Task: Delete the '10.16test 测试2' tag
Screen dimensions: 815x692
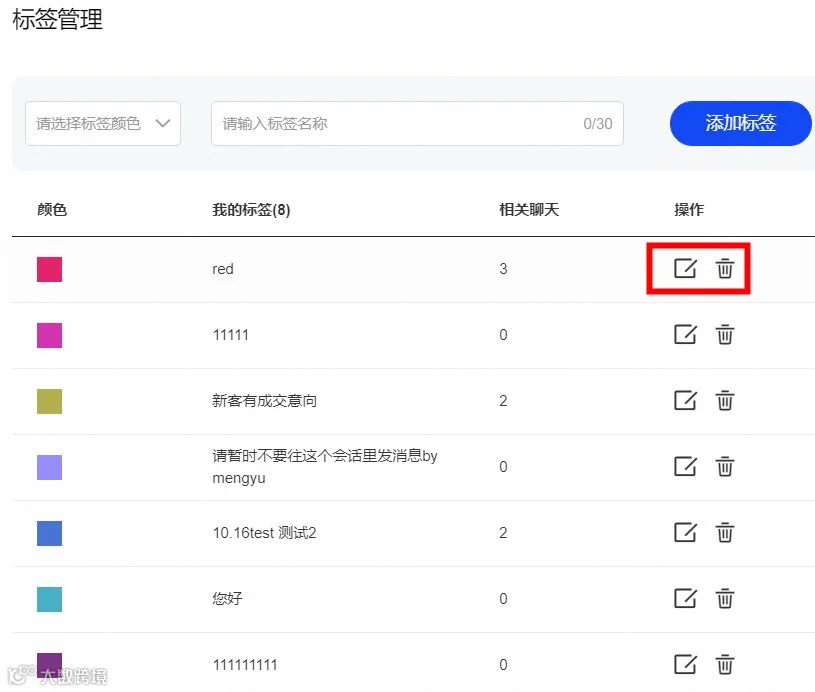Action: coord(725,532)
